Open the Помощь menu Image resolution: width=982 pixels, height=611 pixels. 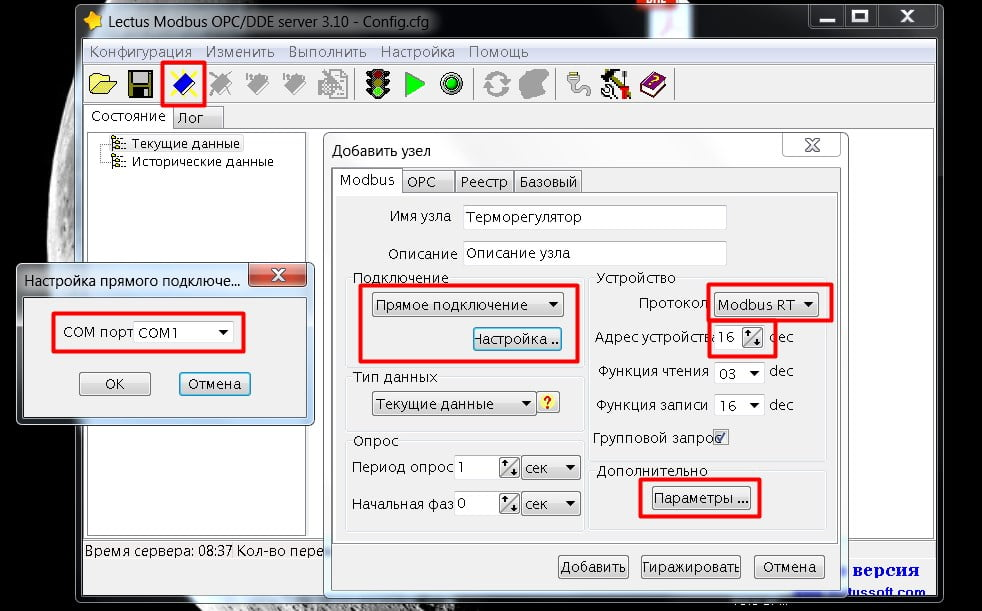tap(499, 52)
